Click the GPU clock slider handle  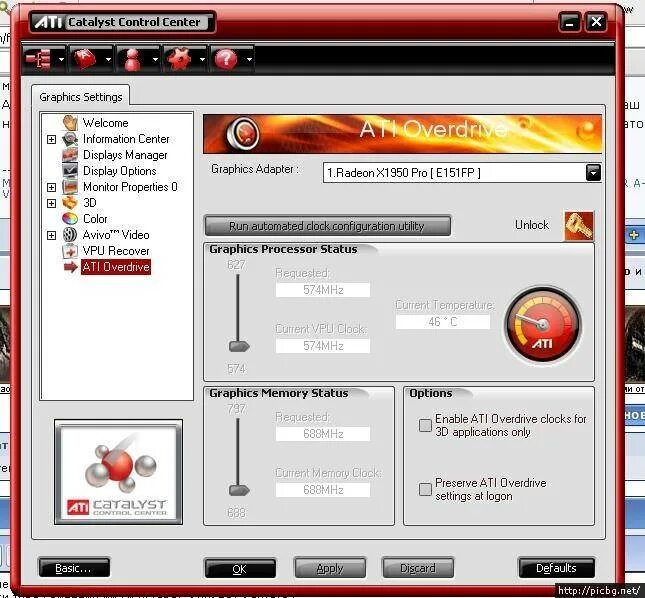239,346
